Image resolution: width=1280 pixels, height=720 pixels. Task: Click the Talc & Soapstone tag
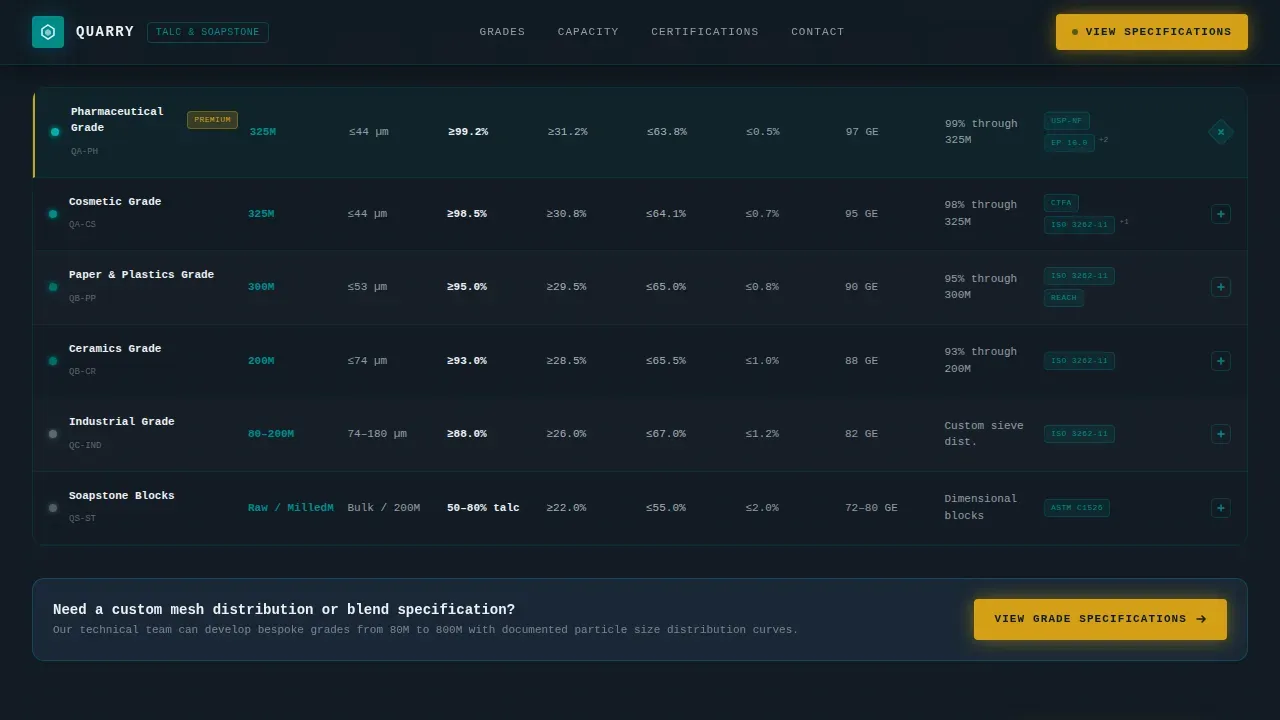(208, 32)
